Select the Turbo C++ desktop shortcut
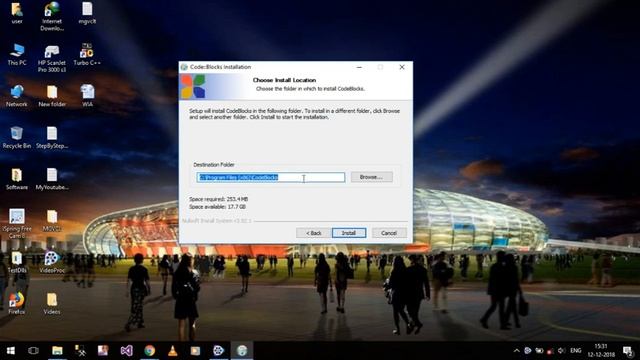Screen dimensions: 640x360 pyautogui.click(x=87, y=55)
